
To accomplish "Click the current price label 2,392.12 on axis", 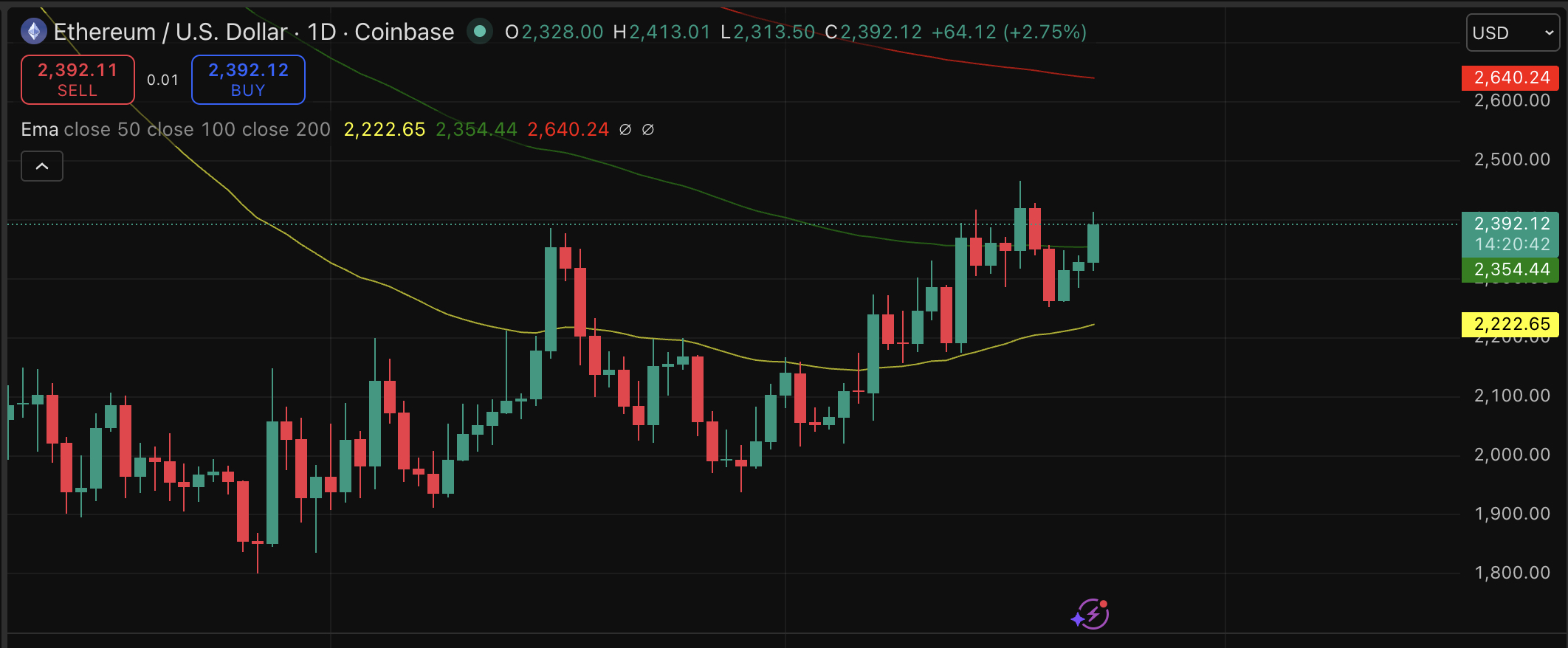I will pos(1510,224).
